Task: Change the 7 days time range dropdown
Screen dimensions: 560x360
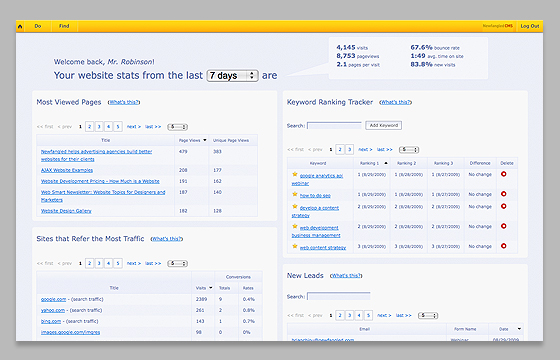Action: point(232,76)
